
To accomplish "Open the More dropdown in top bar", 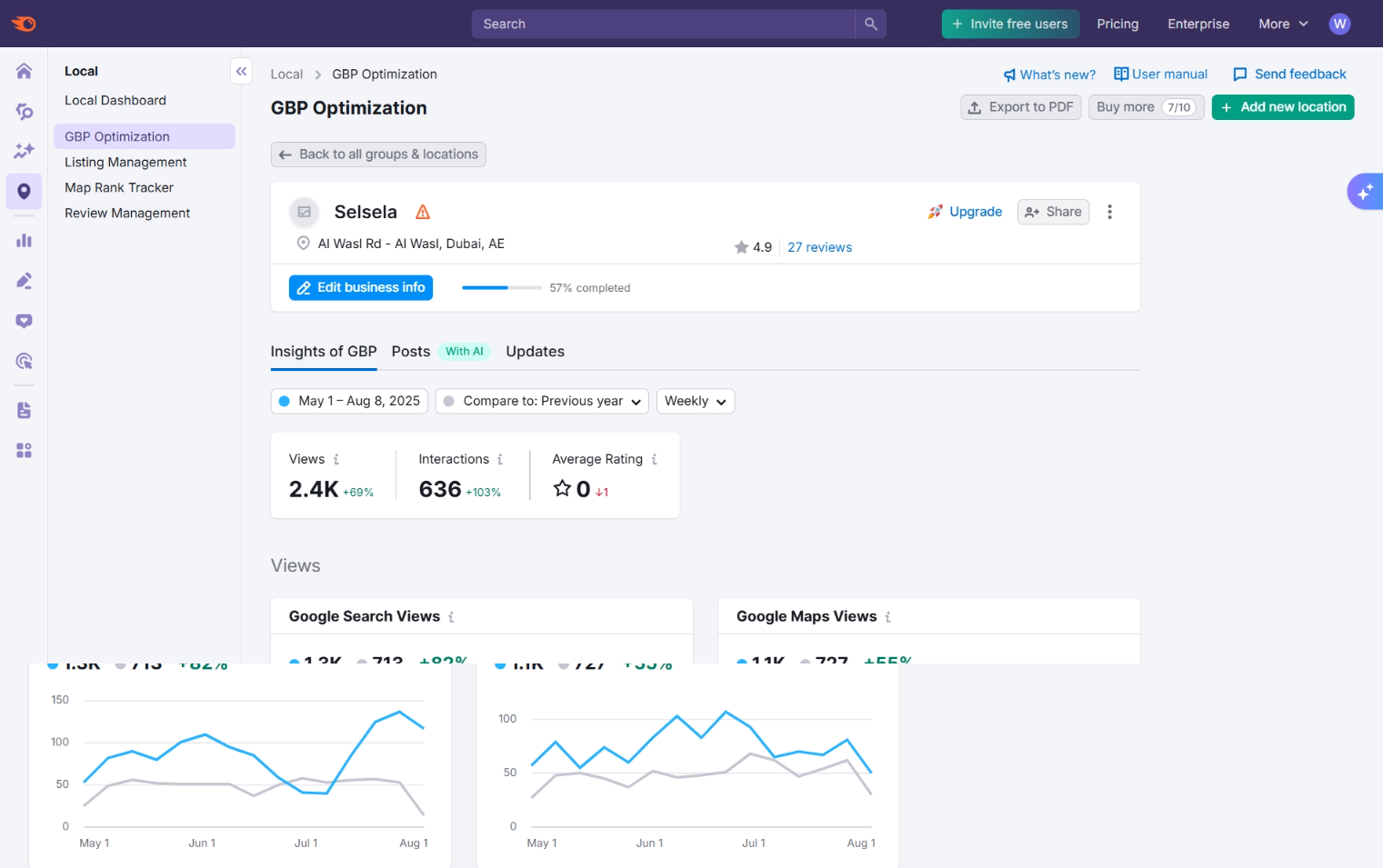I will coord(1282,24).
